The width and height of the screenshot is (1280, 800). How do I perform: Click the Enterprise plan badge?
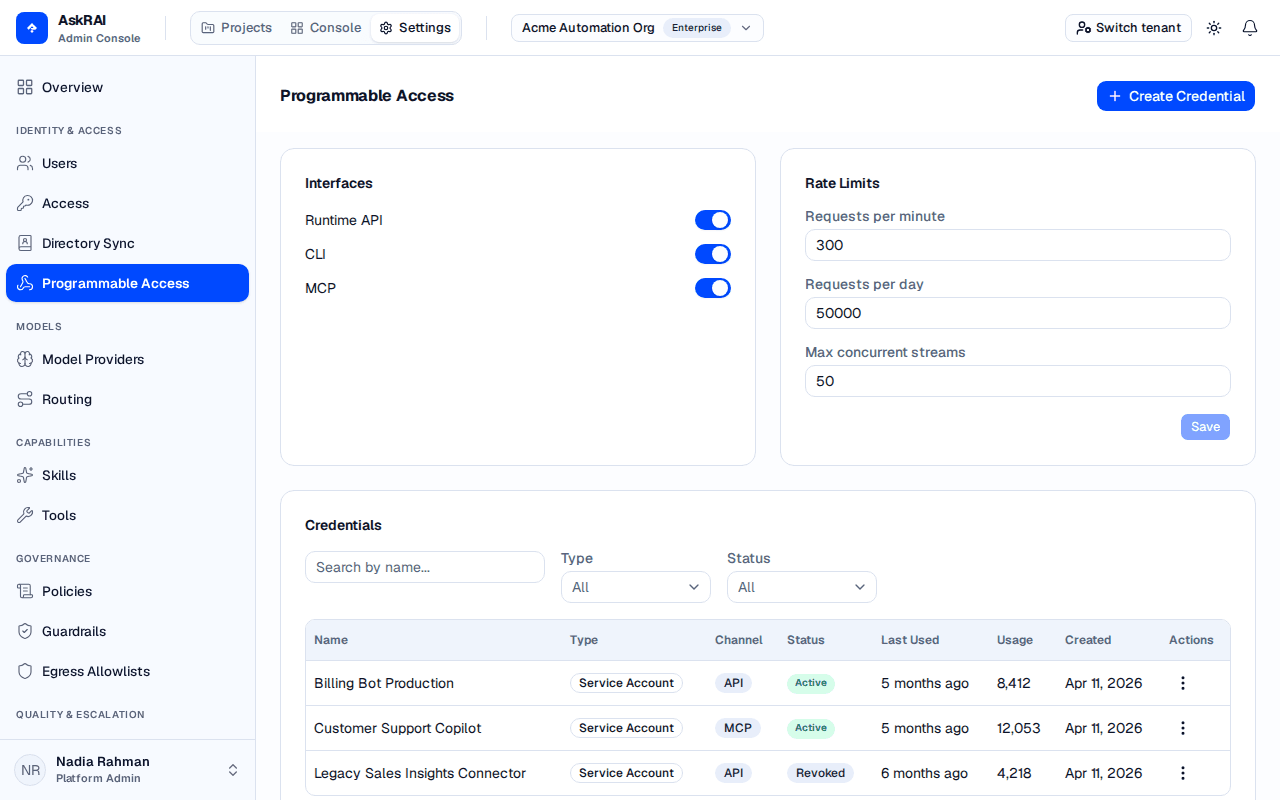click(697, 28)
